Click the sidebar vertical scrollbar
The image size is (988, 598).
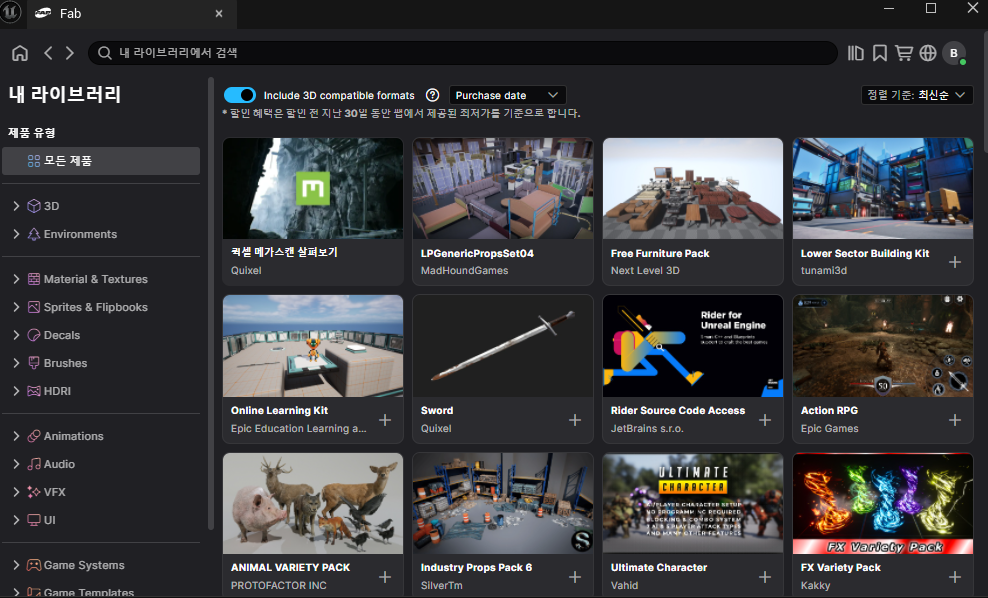tap(210, 302)
